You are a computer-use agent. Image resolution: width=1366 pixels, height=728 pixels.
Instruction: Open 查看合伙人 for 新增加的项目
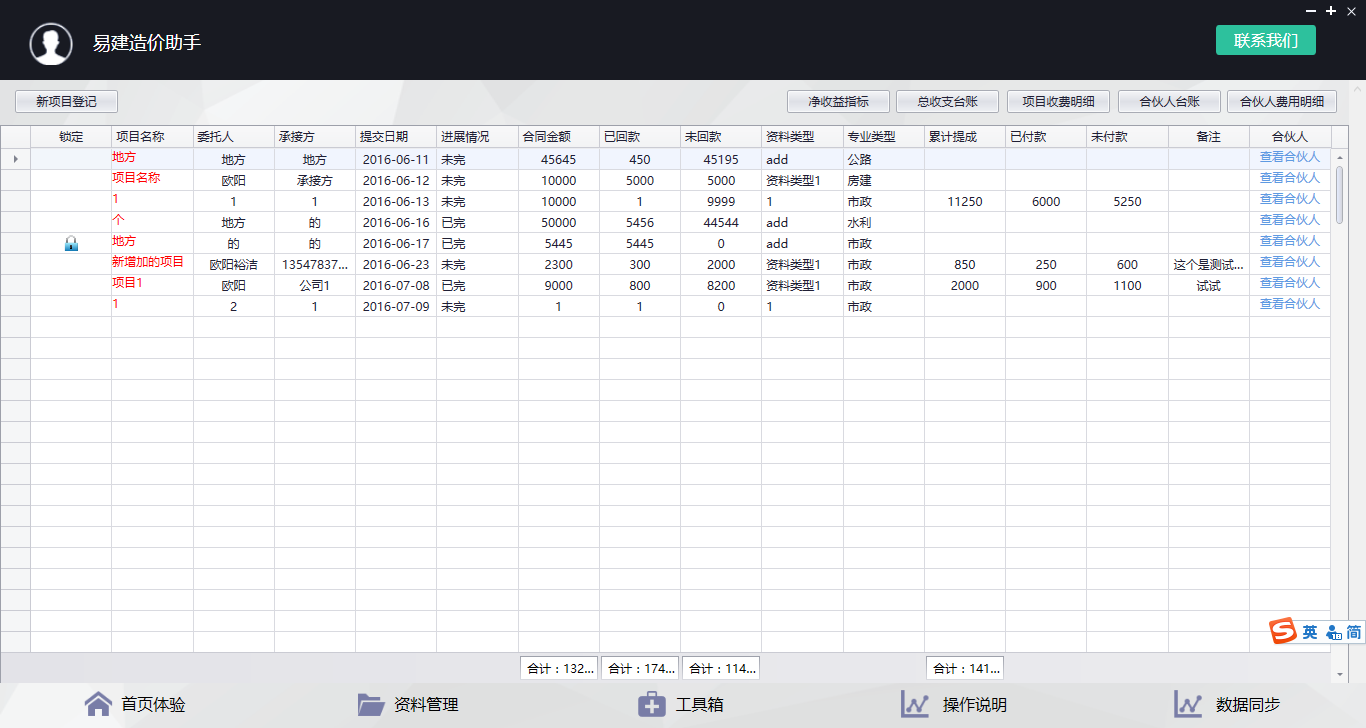1290,262
